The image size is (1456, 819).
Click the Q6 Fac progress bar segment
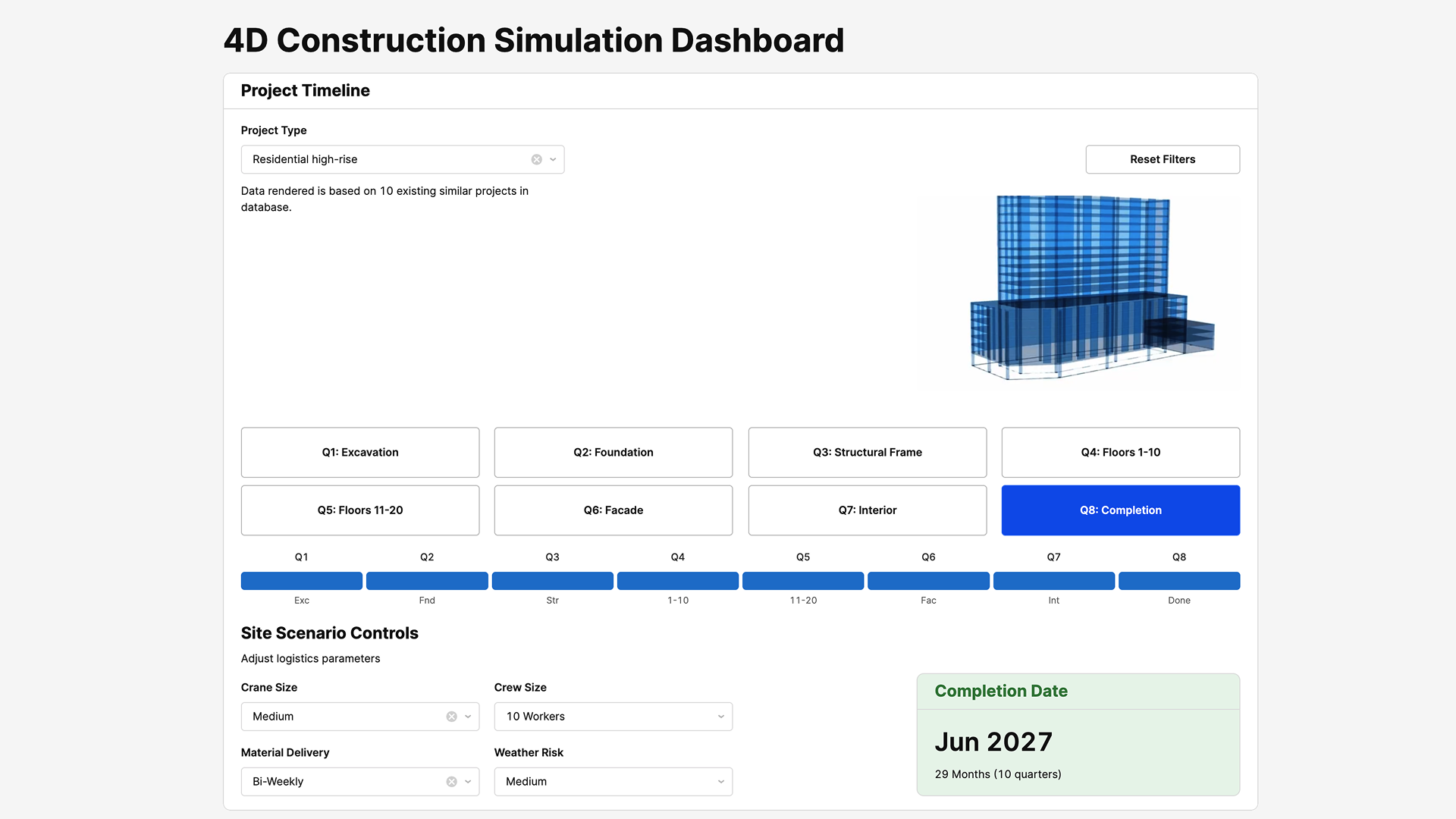click(928, 581)
